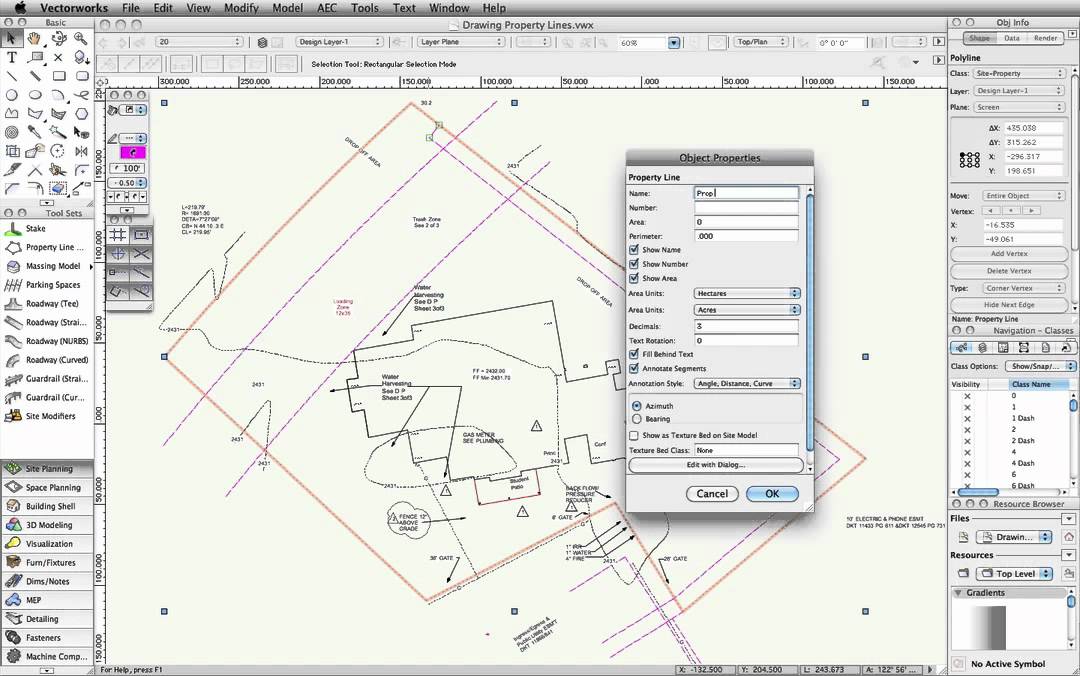Click Add Vertex in Obj Info
Viewport: 1080px width, 676px height.
1008,253
